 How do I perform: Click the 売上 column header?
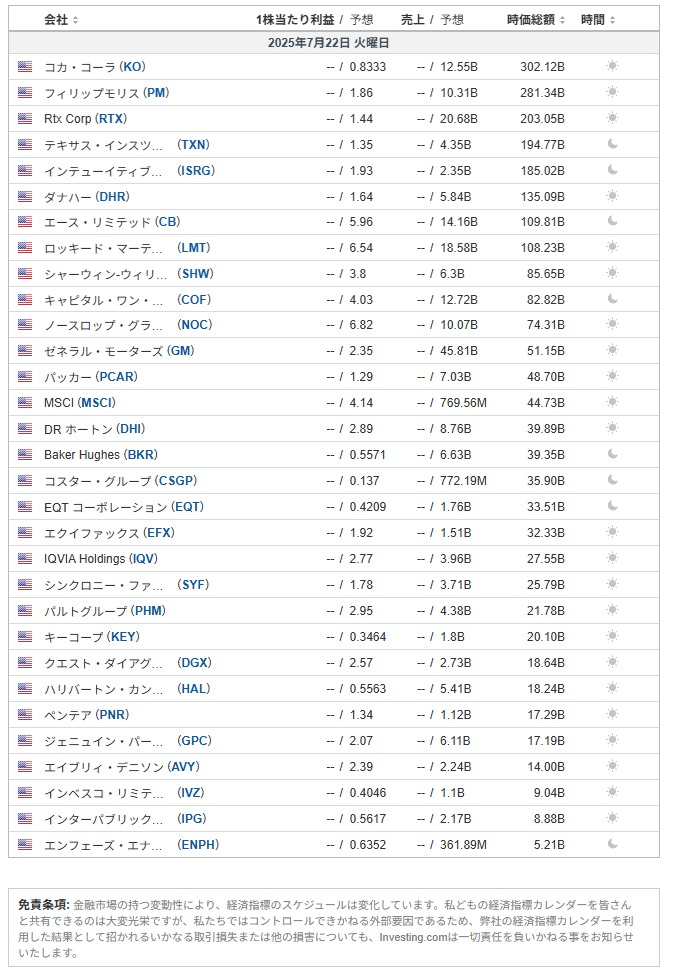[412, 20]
